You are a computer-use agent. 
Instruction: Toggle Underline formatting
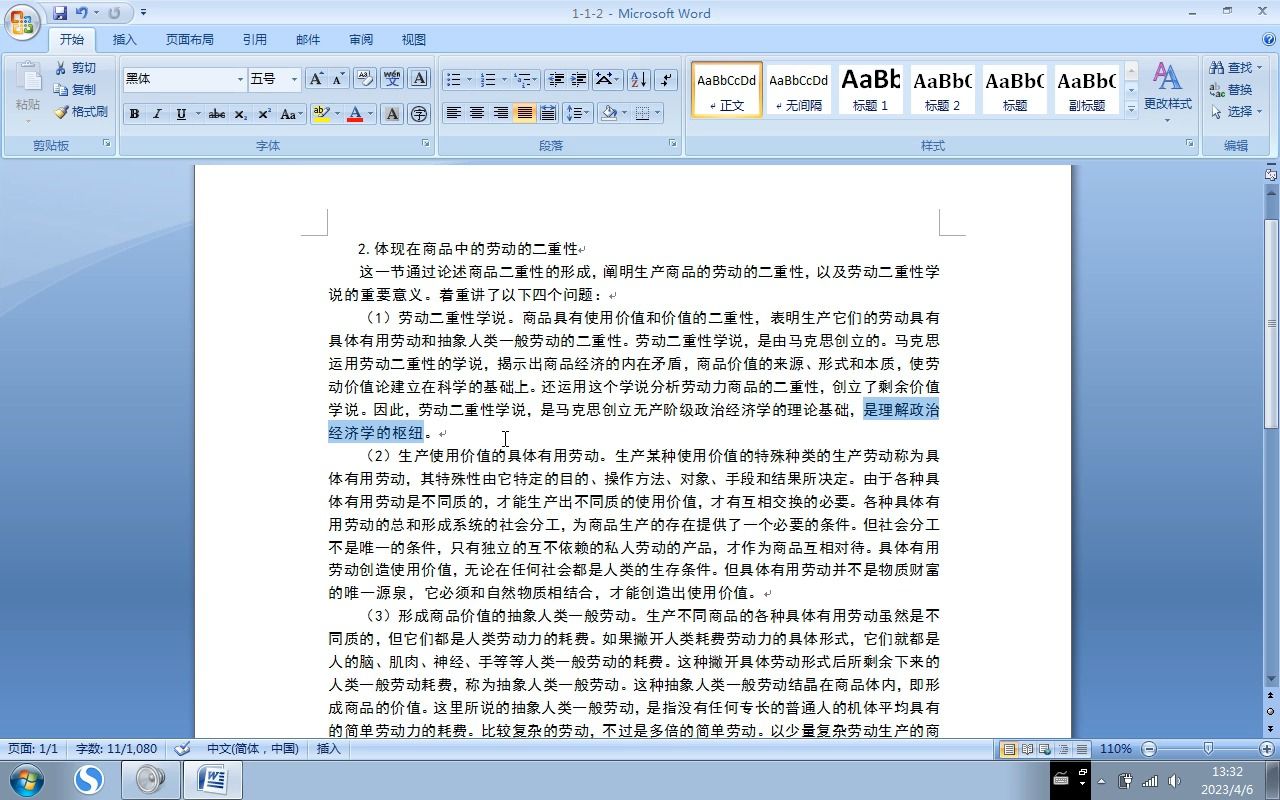tap(180, 114)
